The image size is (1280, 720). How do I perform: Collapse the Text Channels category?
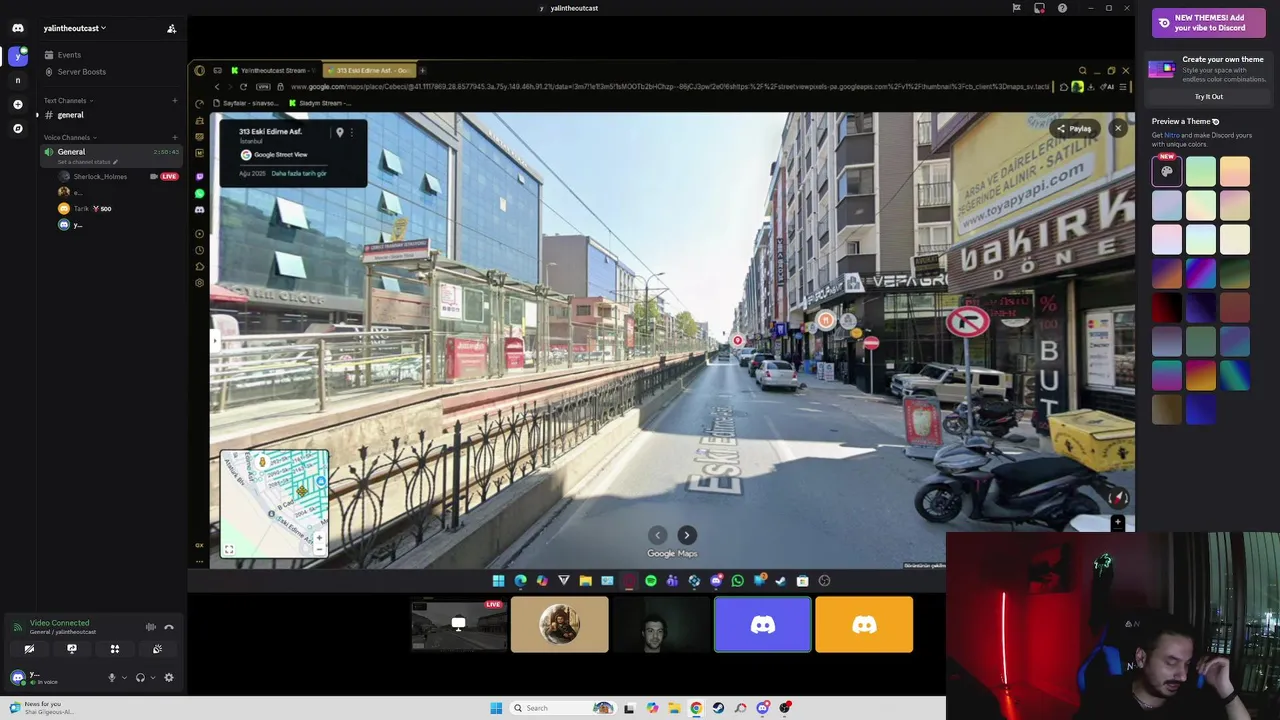coord(68,100)
